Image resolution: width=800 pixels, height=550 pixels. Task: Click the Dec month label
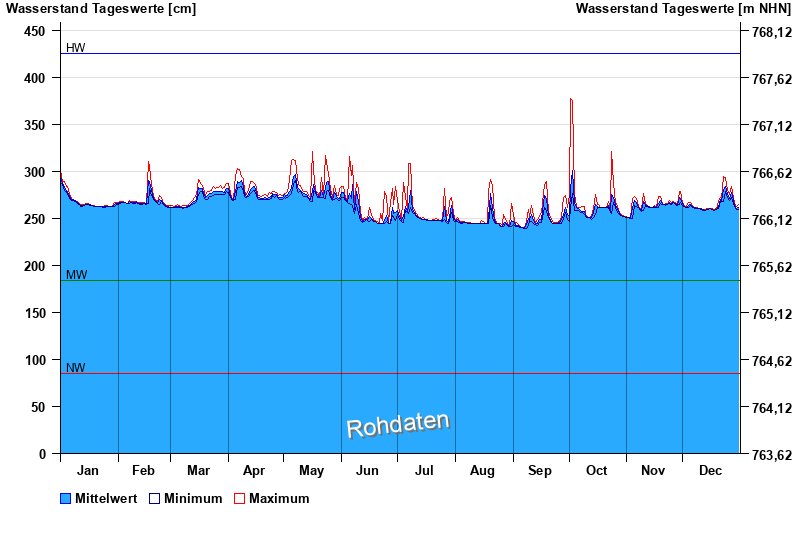[x=710, y=470]
